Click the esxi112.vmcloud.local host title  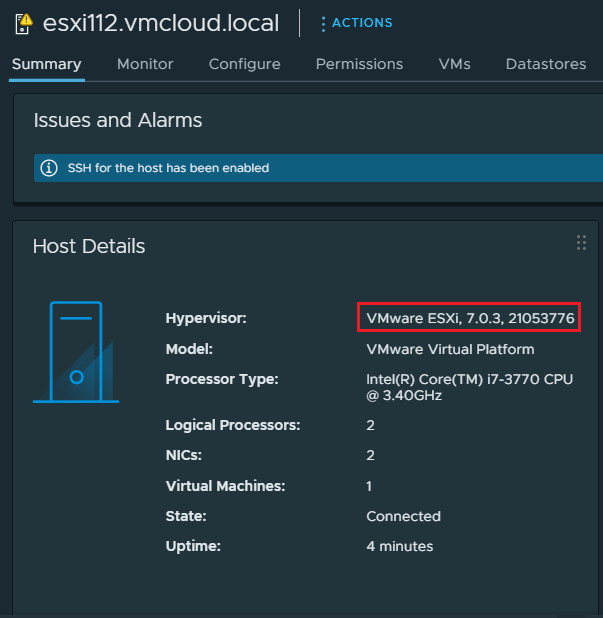(x=160, y=23)
